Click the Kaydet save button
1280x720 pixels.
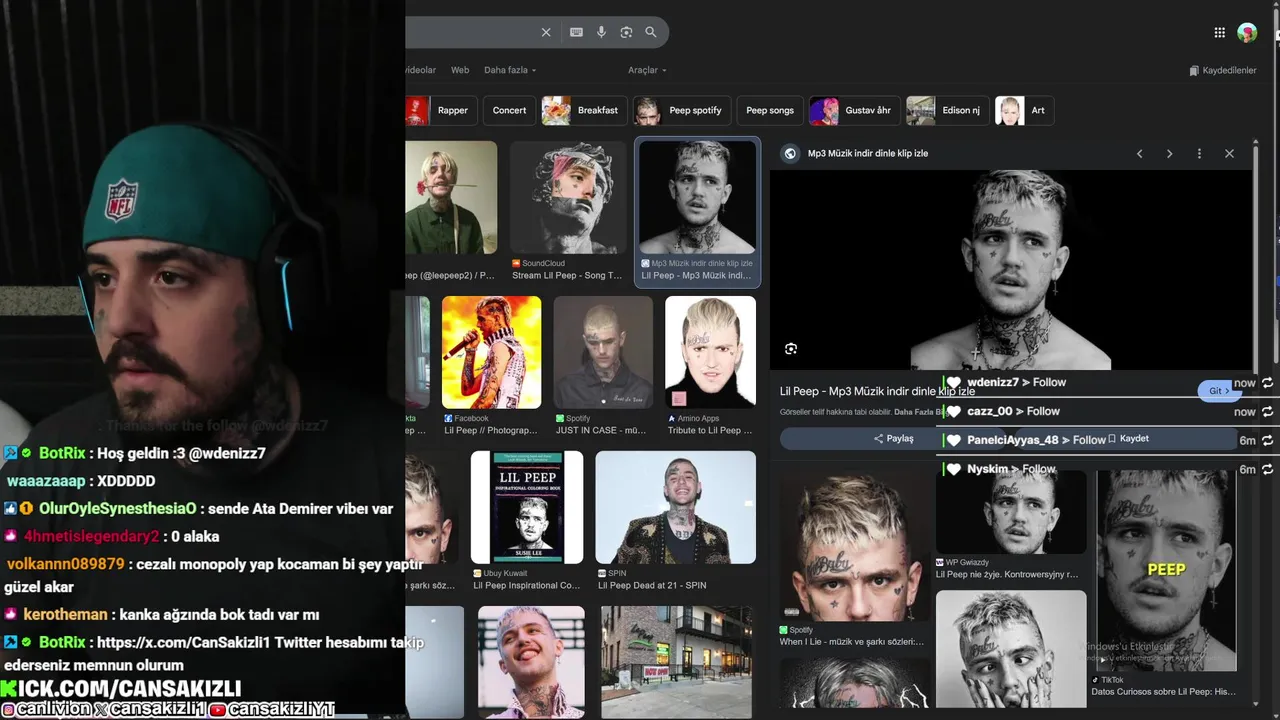tap(1128, 439)
